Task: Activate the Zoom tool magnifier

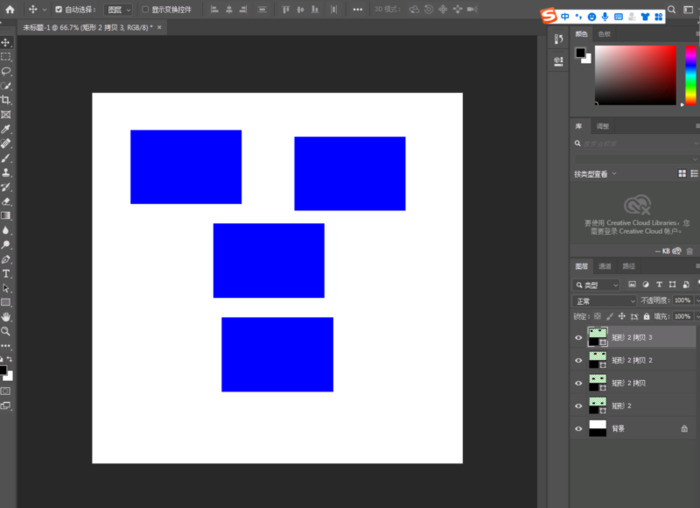Action: (6, 331)
